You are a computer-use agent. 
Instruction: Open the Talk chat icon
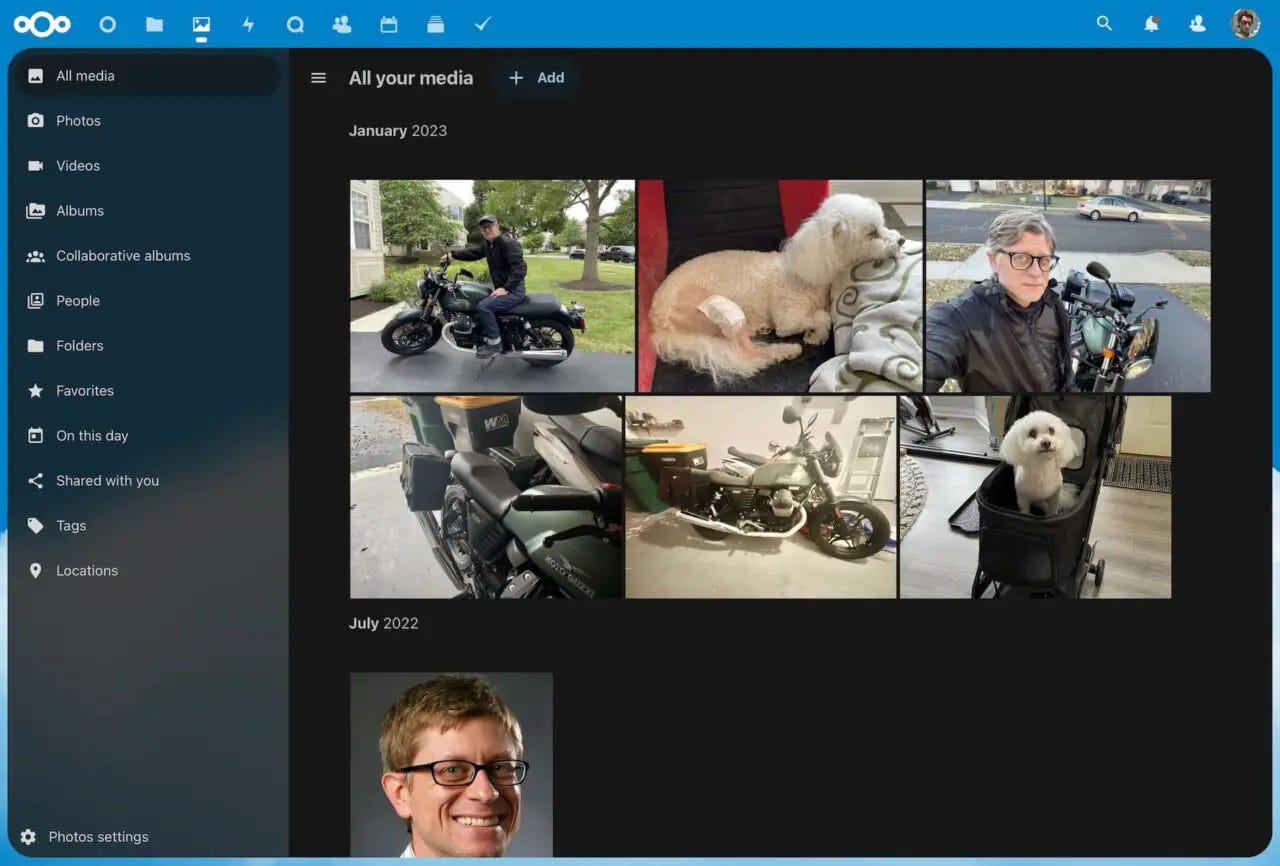[x=295, y=24]
